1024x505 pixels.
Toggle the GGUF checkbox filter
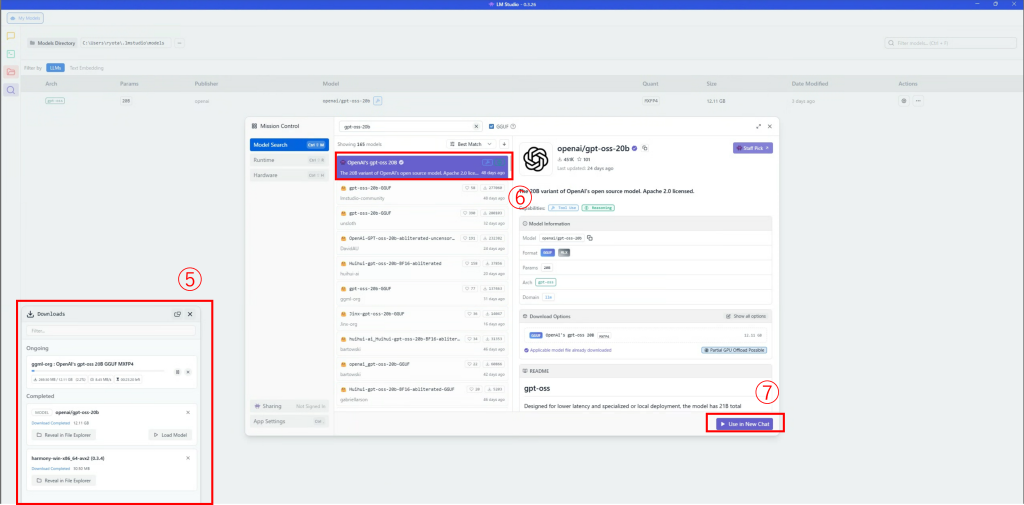pos(492,127)
